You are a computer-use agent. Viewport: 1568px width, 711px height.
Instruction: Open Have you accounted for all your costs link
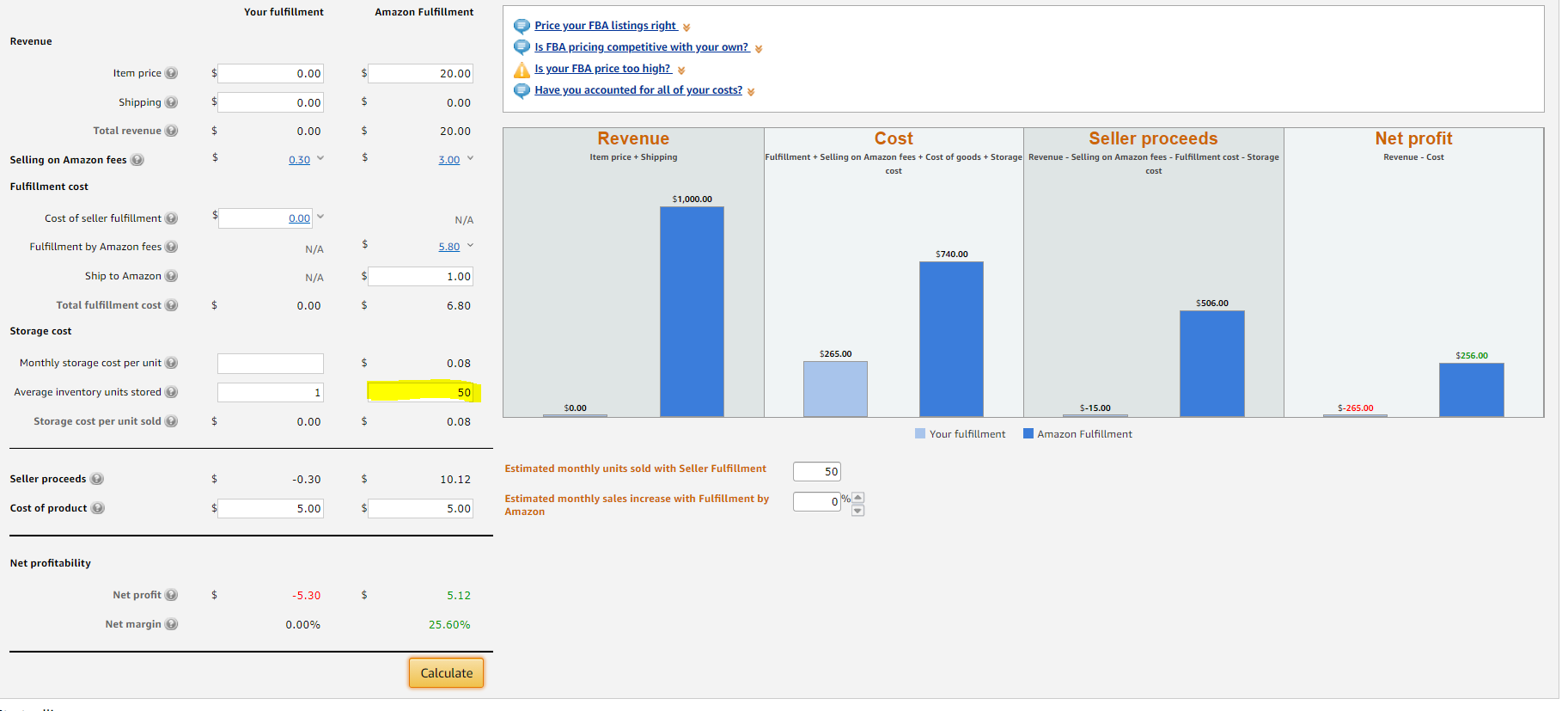click(x=638, y=90)
